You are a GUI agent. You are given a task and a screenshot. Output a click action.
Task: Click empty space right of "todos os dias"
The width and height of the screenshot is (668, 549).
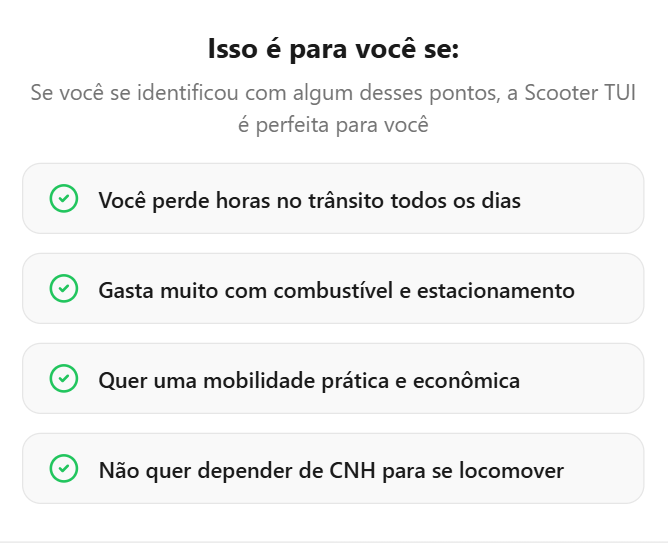pyautogui.click(x=585, y=199)
